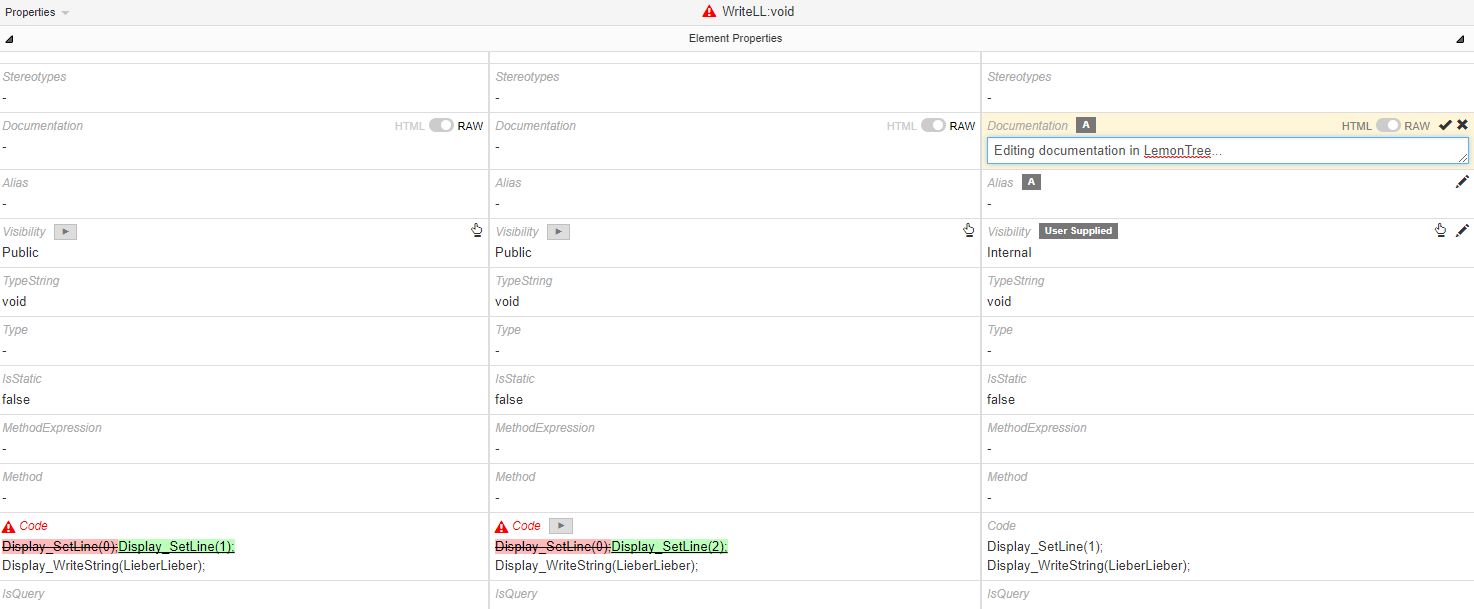This screenshot has height=609, width=1474.
Task: Expand the Visibility arrow in middle column
Action: [558, 231]
